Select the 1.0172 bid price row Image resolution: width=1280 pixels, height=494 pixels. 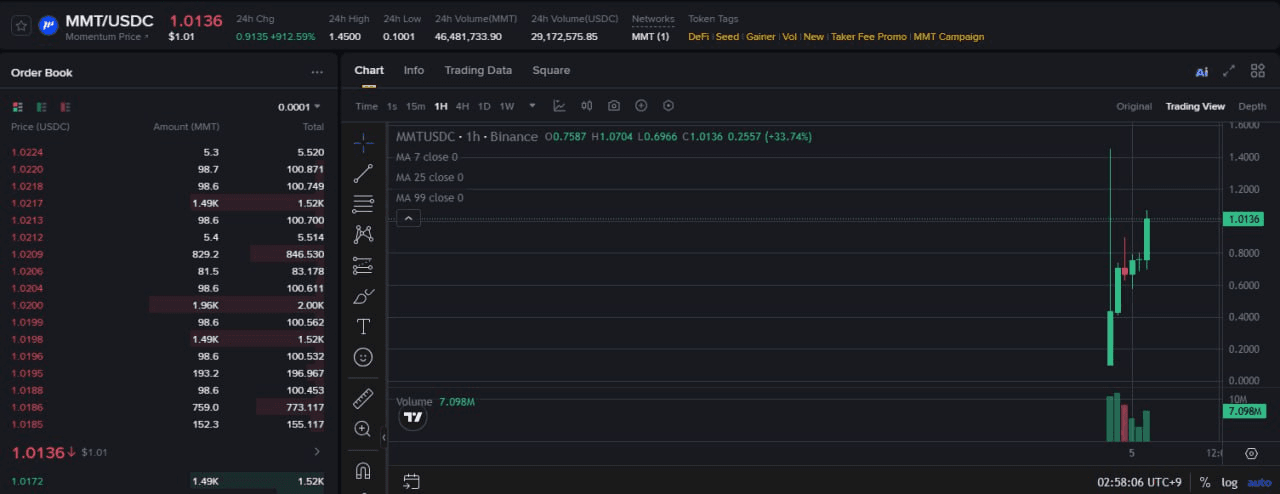[167, 482]
